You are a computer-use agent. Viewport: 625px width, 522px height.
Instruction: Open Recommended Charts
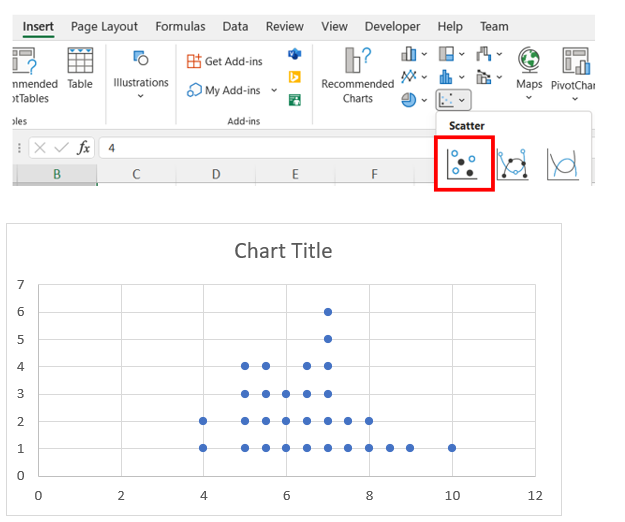(358, 76)
